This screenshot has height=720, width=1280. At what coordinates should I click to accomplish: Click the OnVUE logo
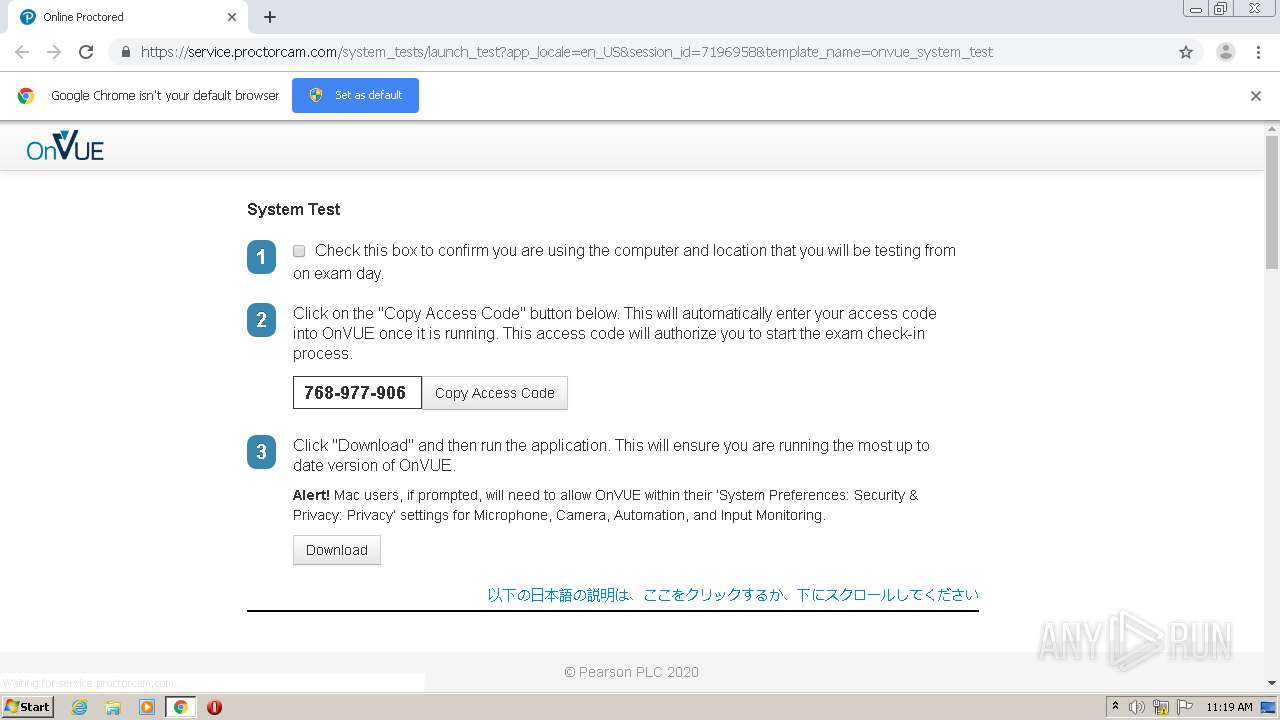[x=65, y=146]
